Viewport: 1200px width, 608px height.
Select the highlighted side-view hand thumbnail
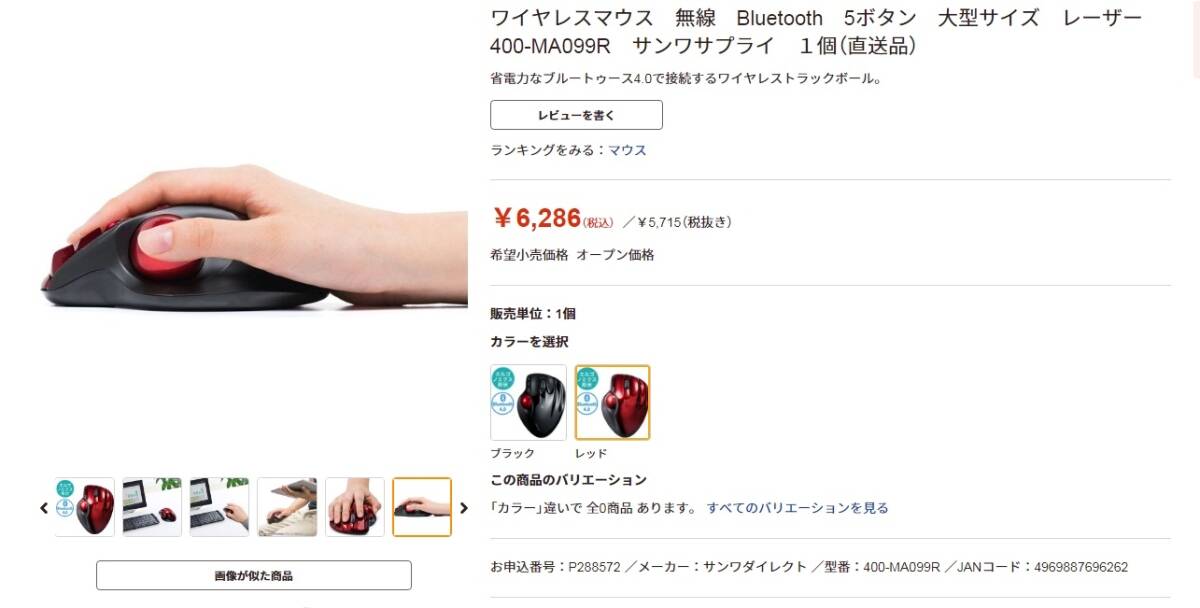coord(422,507)
